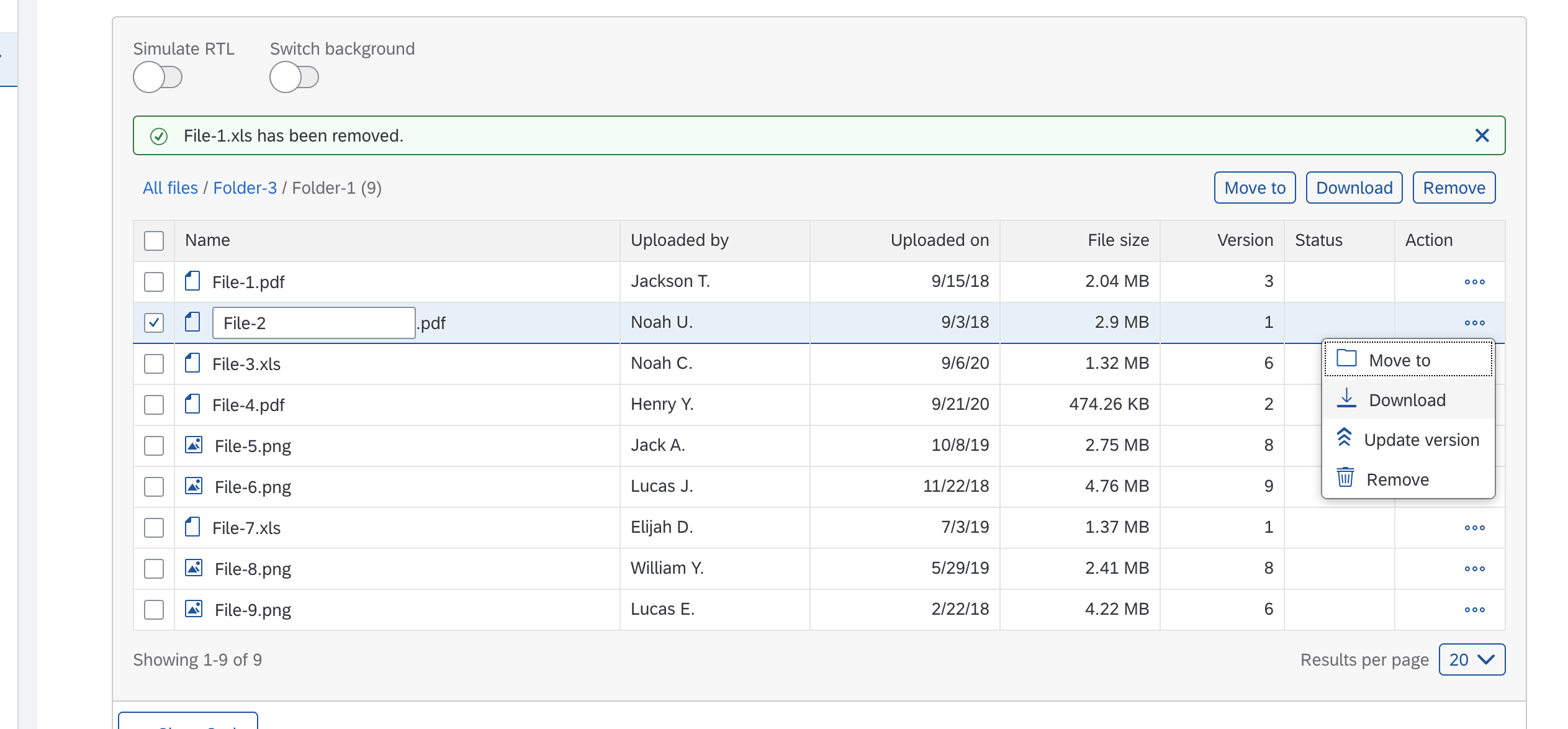Check the select-all header checkbox
Image resolution: width=1568 pixels, height=729 pixels.
(154, 241)
